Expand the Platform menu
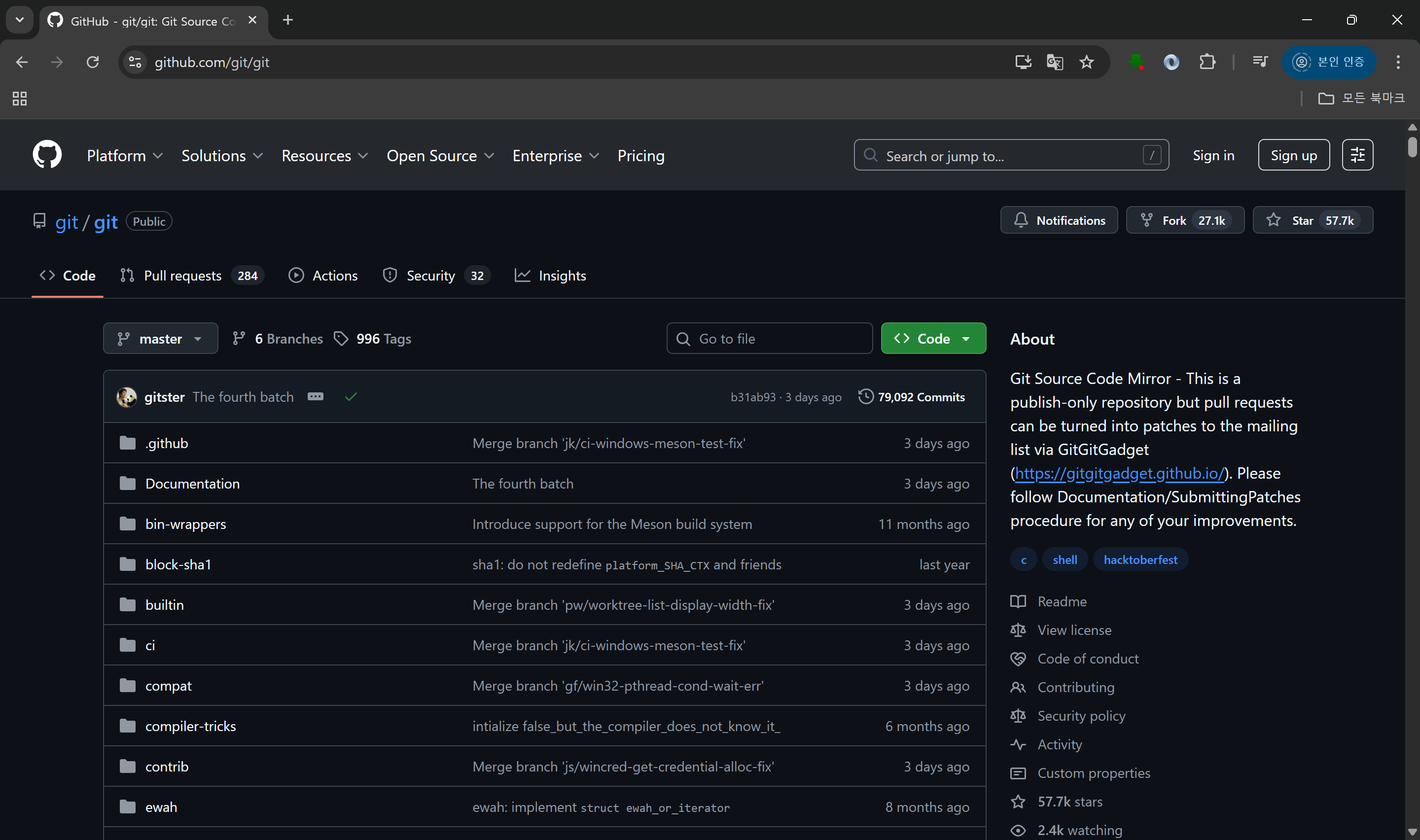This screenshot has width=1420, height=840. (125, 156)
